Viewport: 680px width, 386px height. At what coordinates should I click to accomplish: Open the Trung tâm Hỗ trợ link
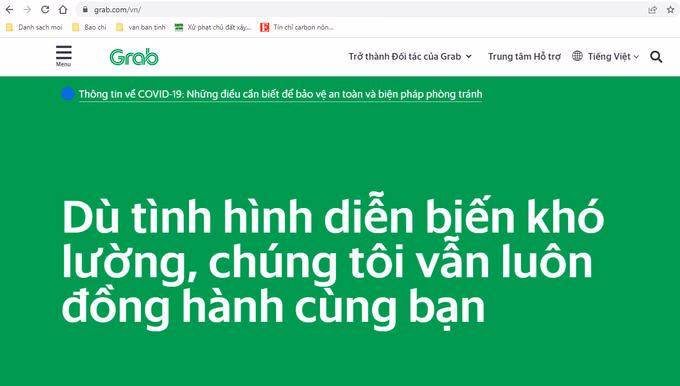click(x=524, y=56)
